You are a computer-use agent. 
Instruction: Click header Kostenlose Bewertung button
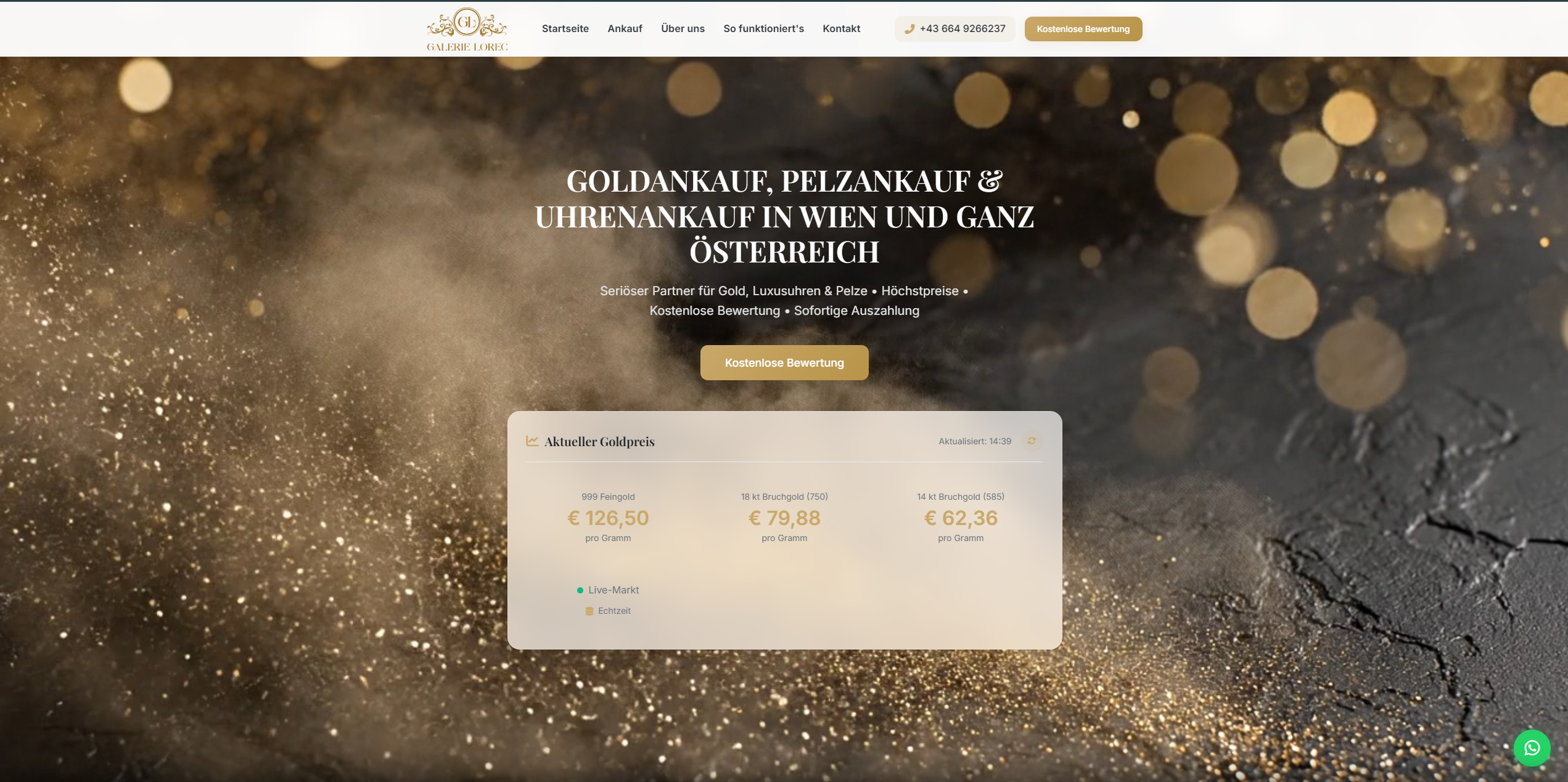tap(1083, 29)
